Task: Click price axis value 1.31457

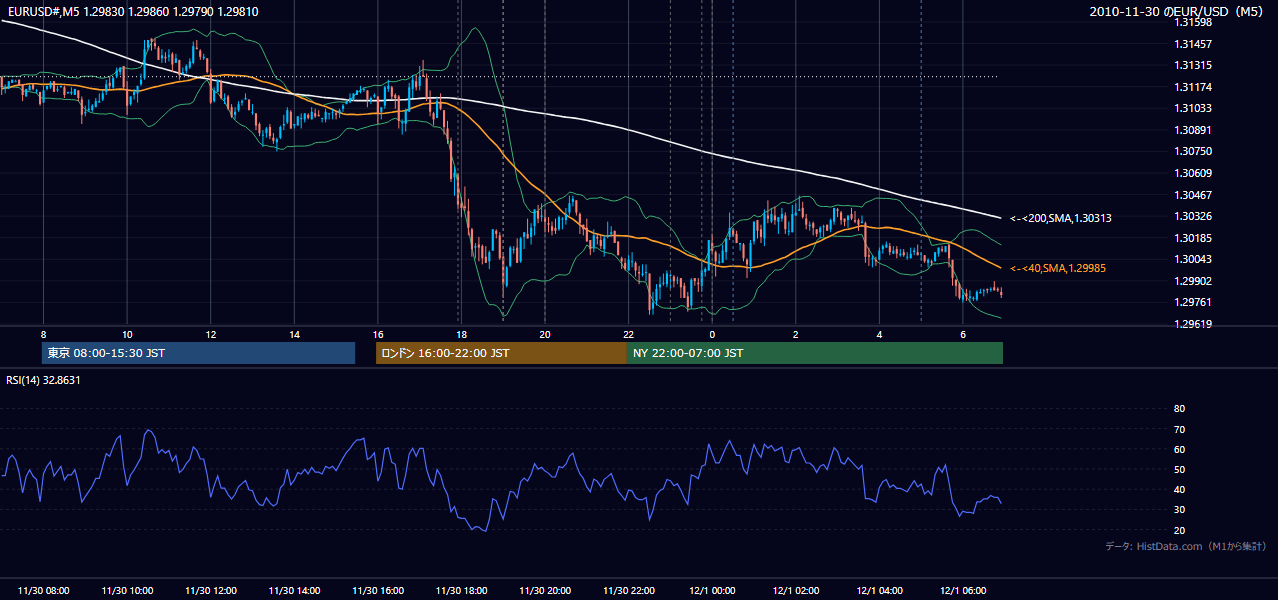Action: click(1193, 44)
